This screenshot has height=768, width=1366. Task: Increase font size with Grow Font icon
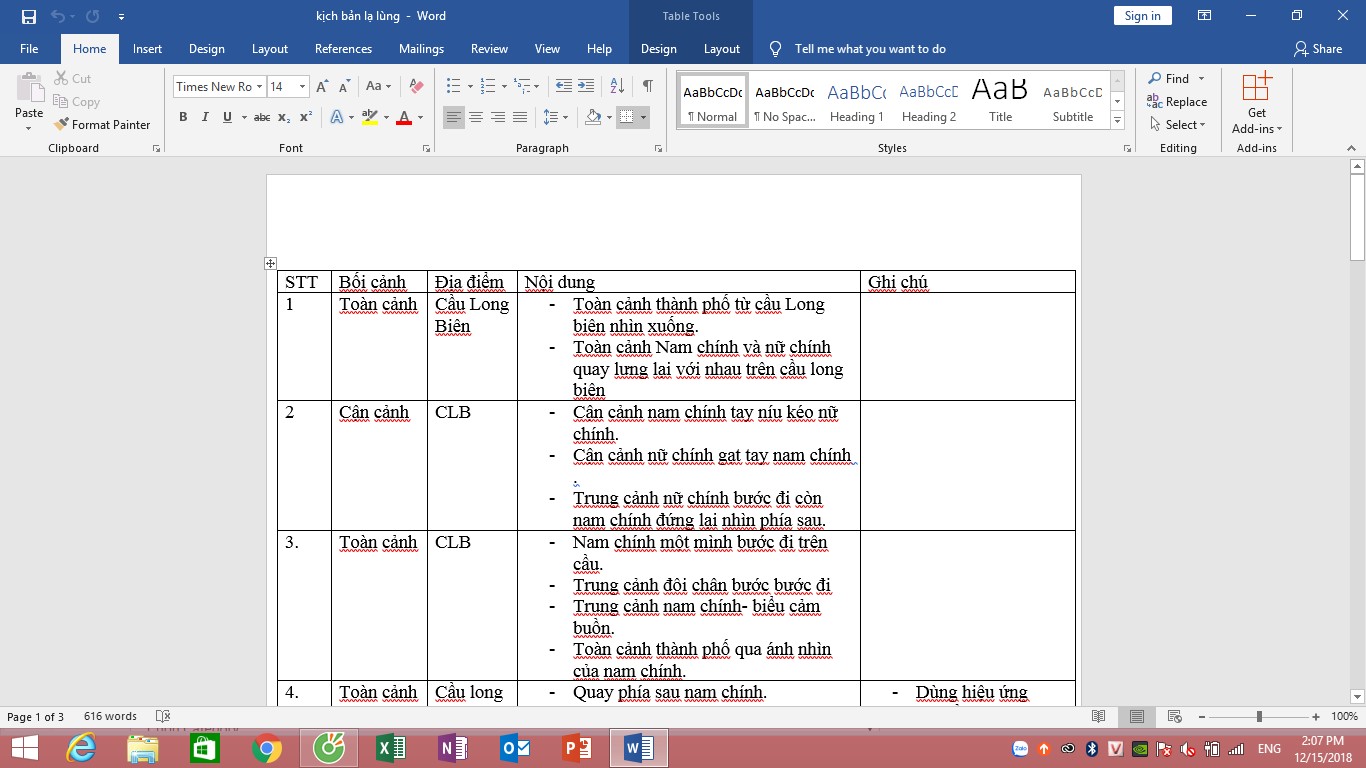322,86
